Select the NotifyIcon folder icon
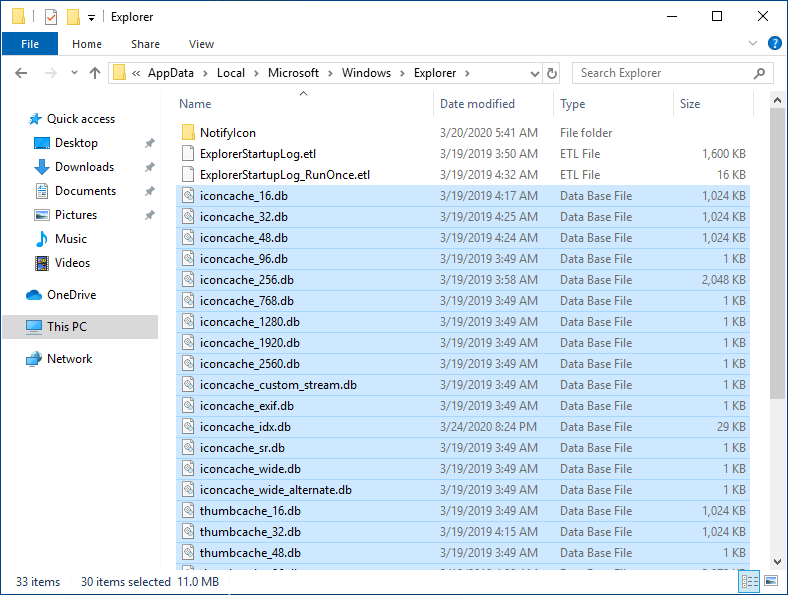Screen dimensions: 788x595 (188, 133)
